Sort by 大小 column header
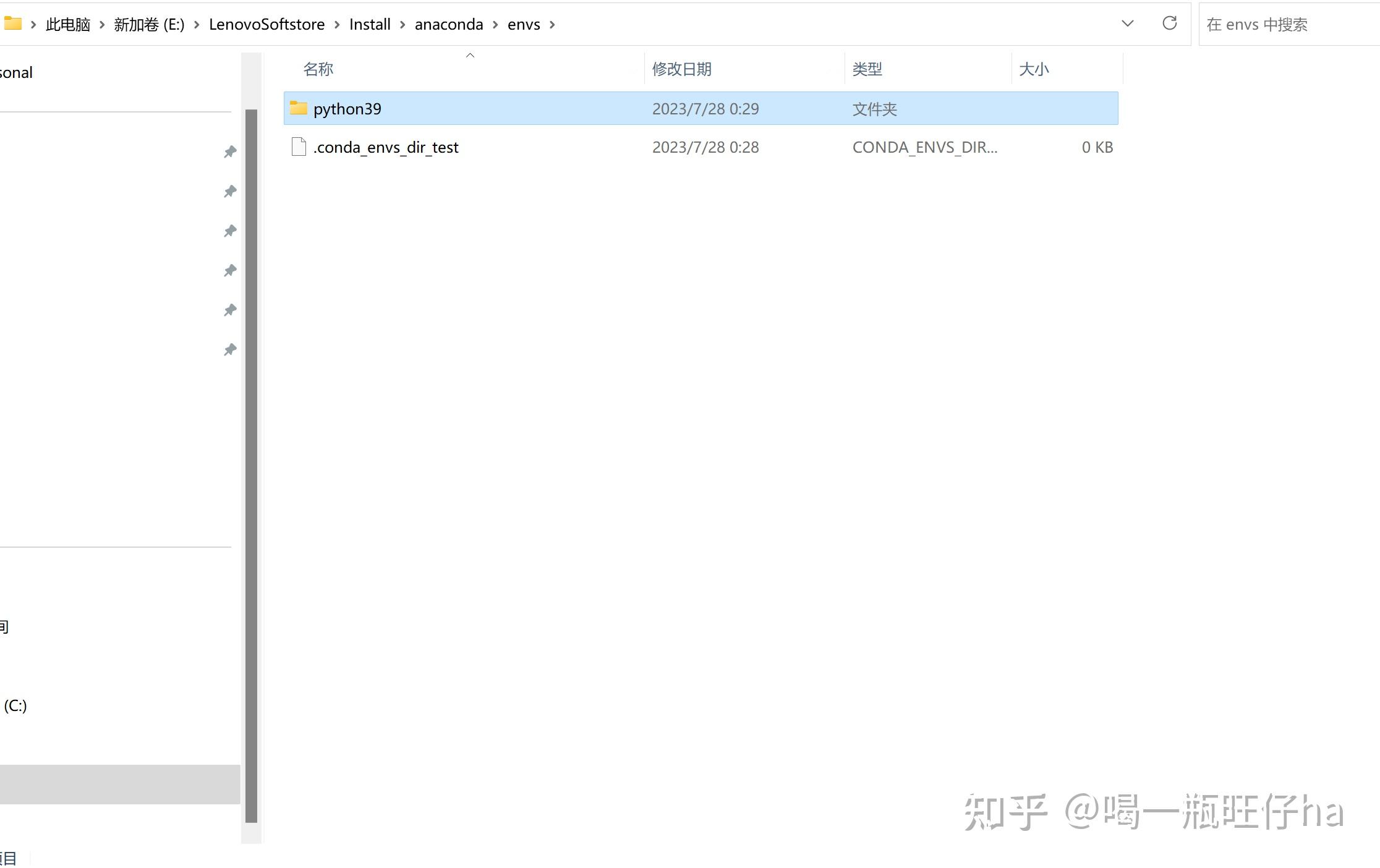This screenshot has height=868, width=1380. 1034,69
